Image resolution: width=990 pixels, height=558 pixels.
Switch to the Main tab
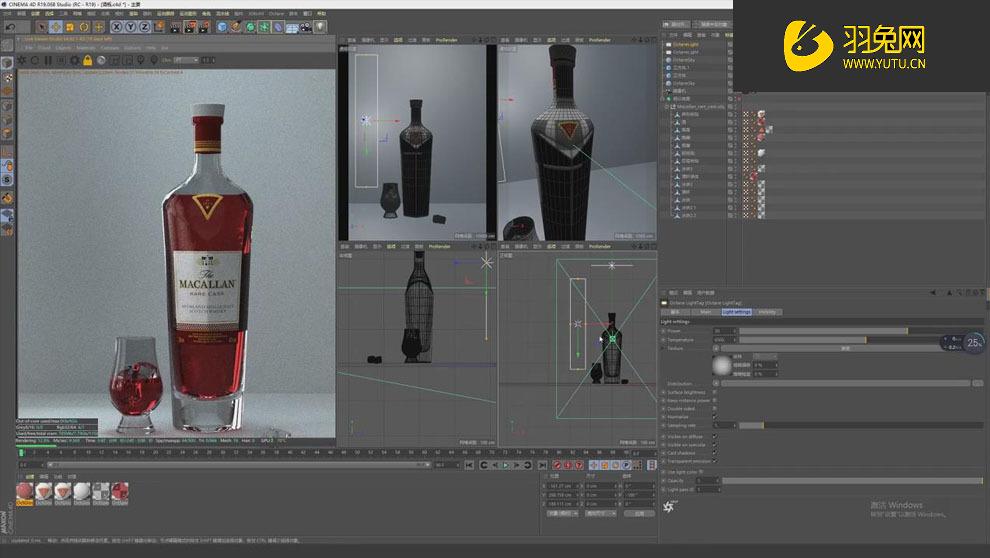click(x=706, y=312)
